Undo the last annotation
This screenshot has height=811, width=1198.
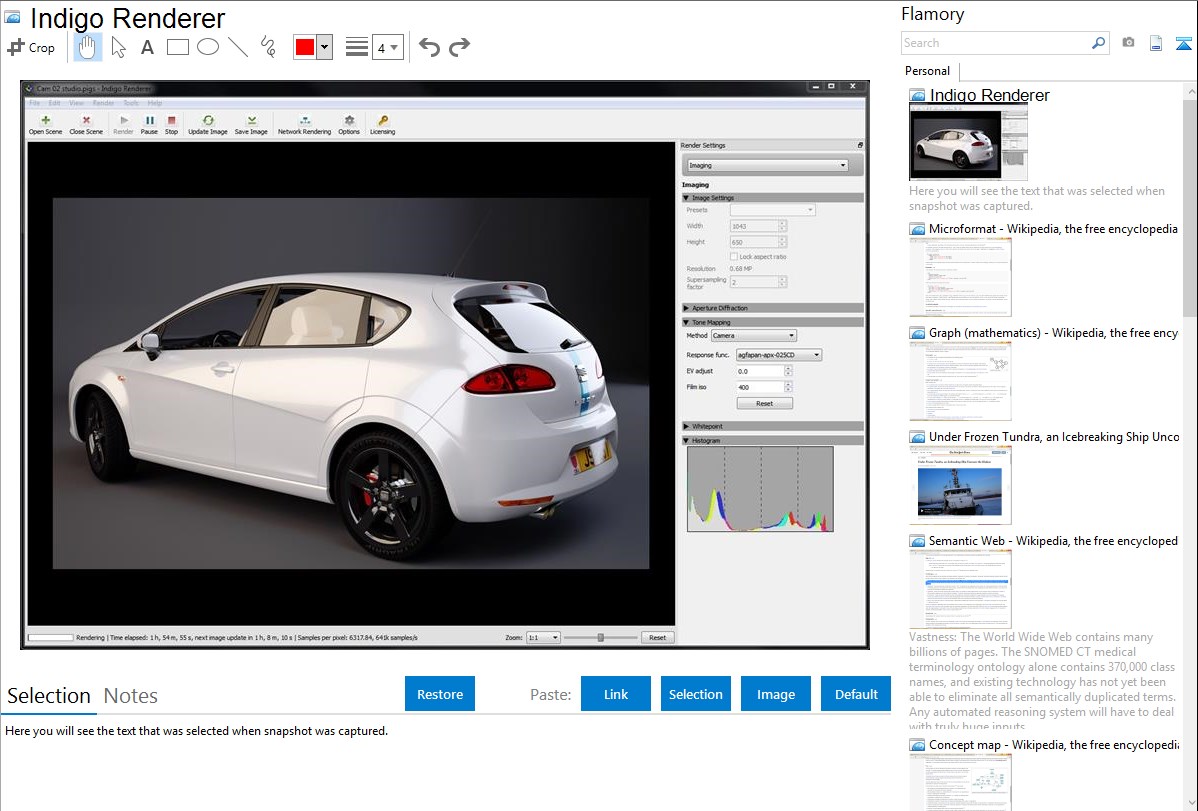pyautogui.click(x=429, y=47)
